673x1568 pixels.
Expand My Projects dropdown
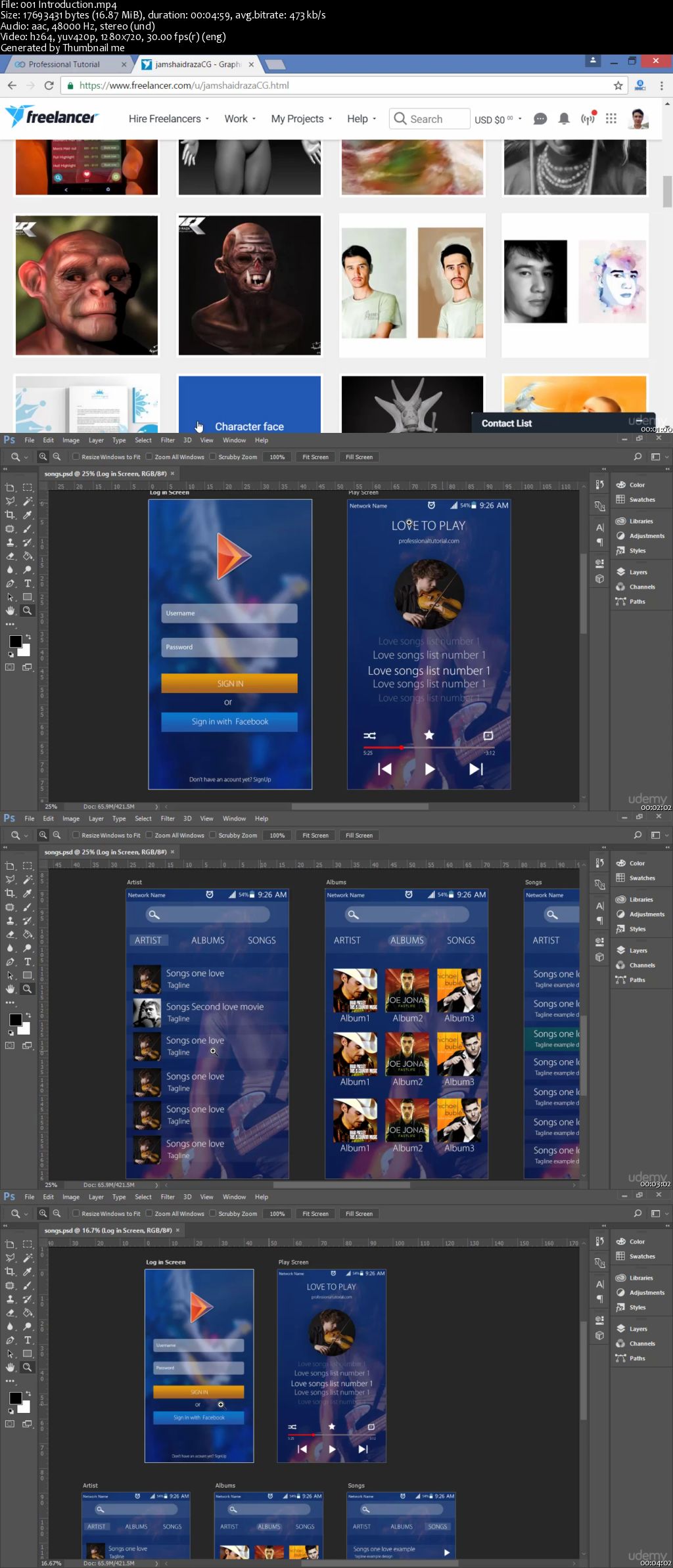click(x=302, y=119)
